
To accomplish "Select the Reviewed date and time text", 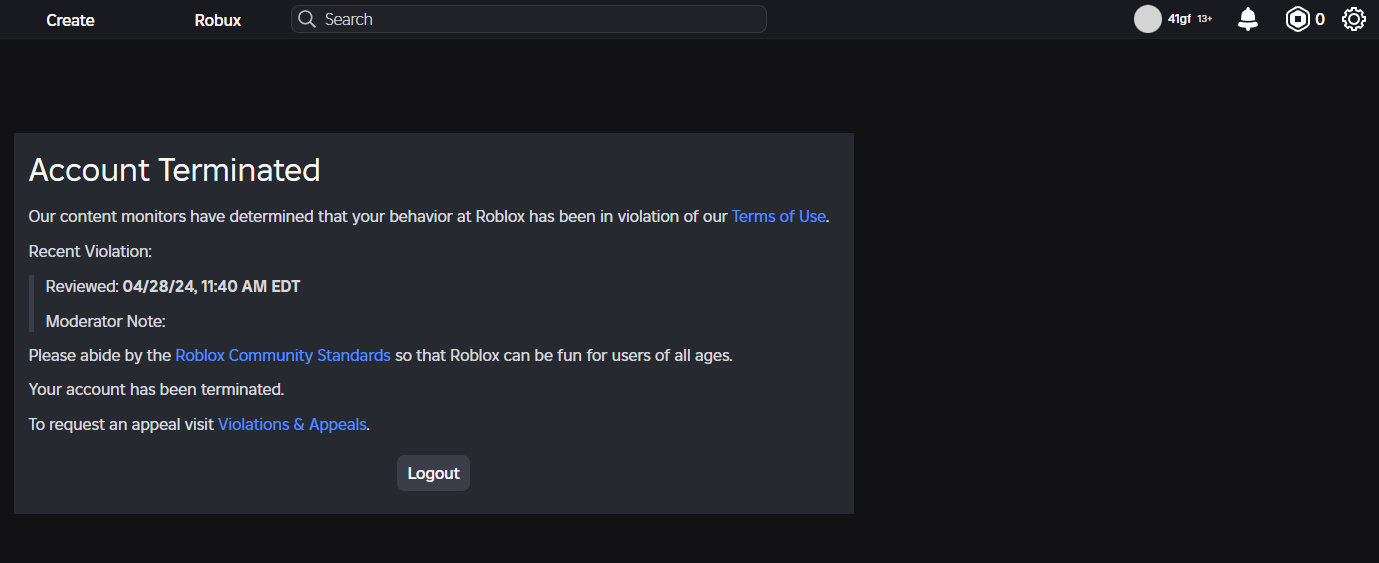I will tap(211, 286).
